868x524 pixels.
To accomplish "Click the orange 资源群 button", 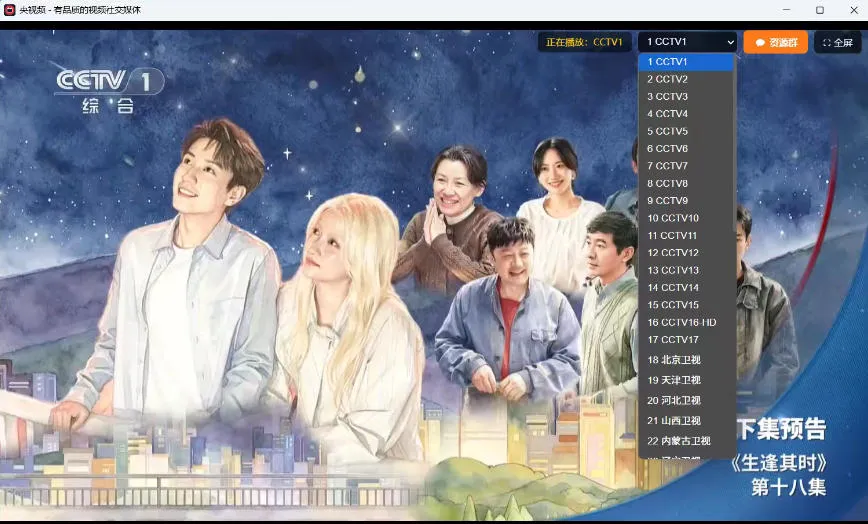I will 776,42.
